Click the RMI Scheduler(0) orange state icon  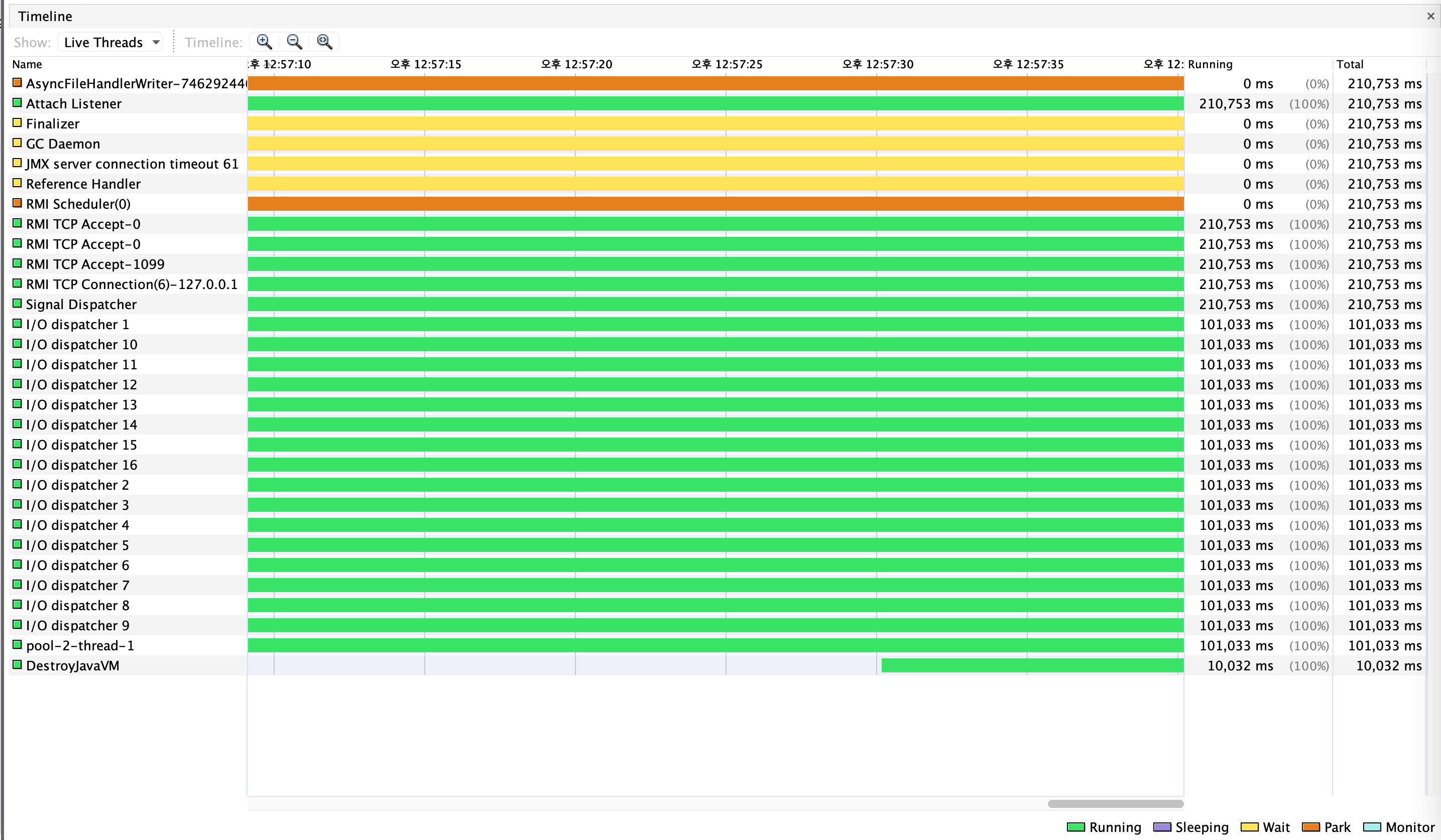click(x=17, y=203)
